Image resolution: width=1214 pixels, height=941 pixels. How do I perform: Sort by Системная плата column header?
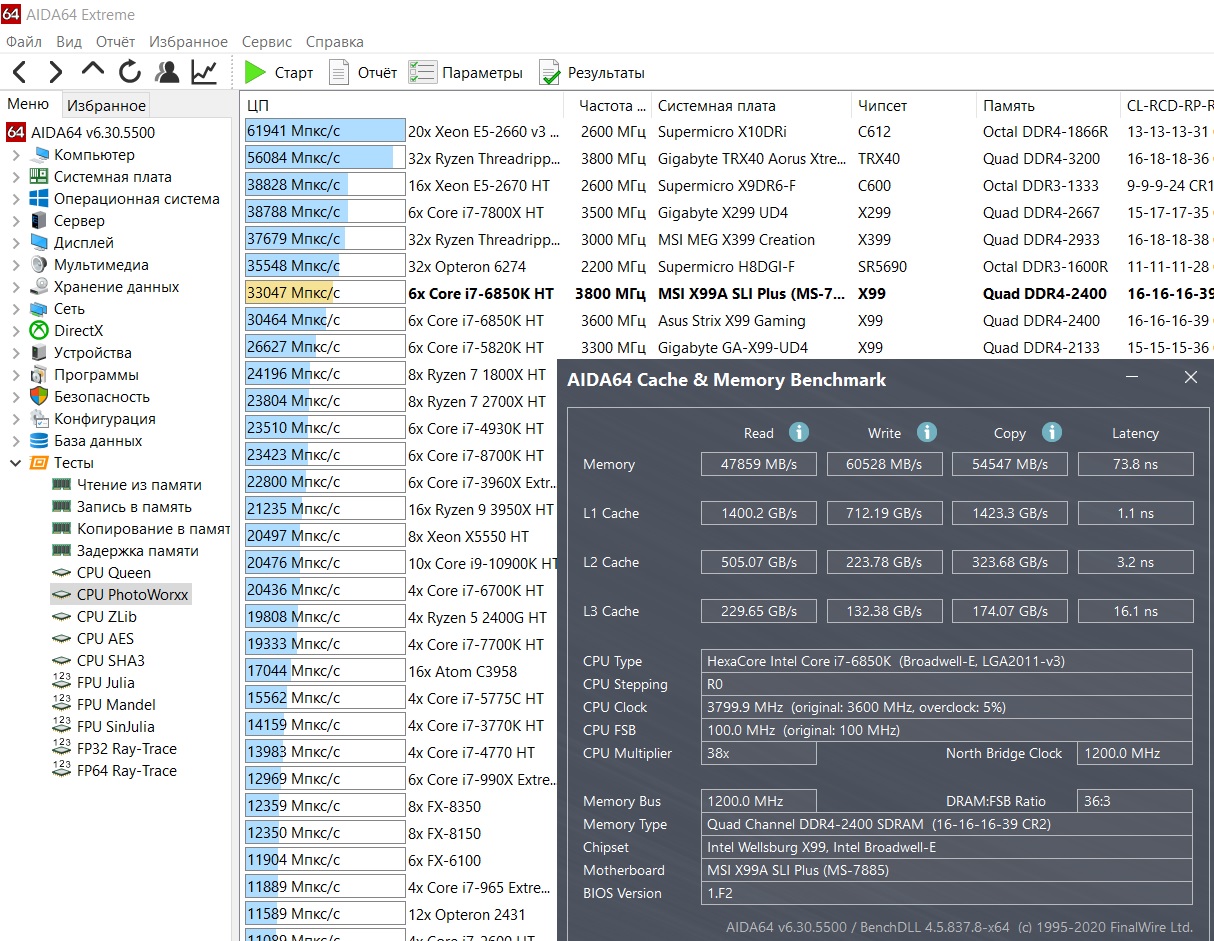click(751, 105)
